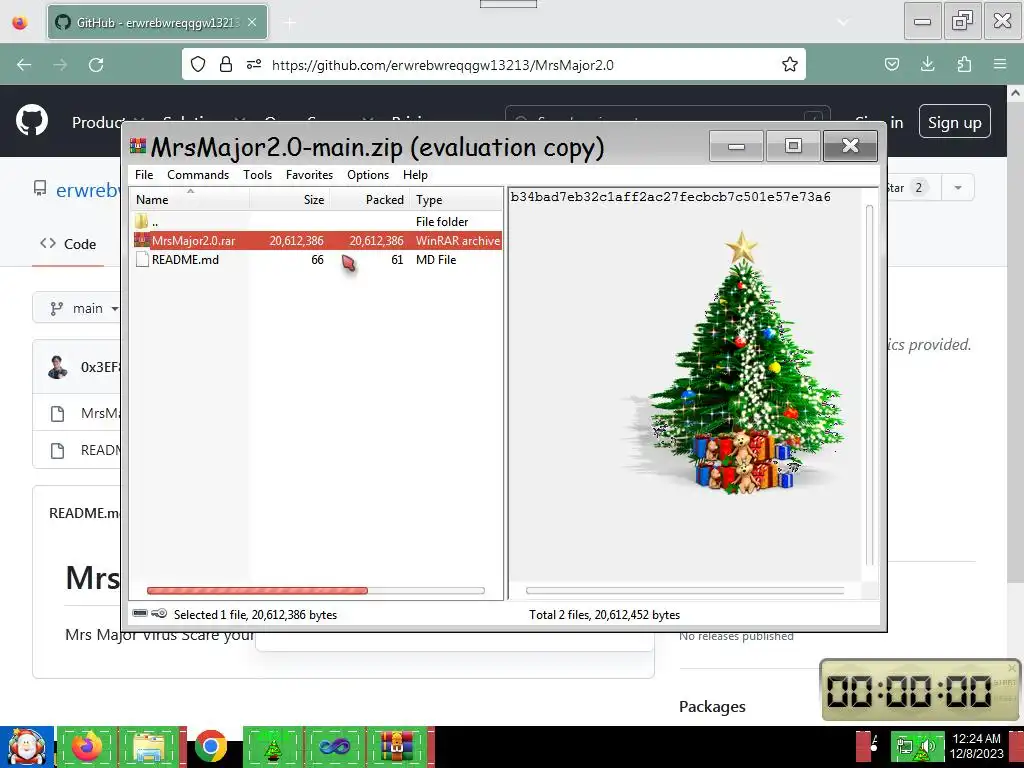Reload the page in Firefox
Viewport: 1024px width, 768px height.
96,65
